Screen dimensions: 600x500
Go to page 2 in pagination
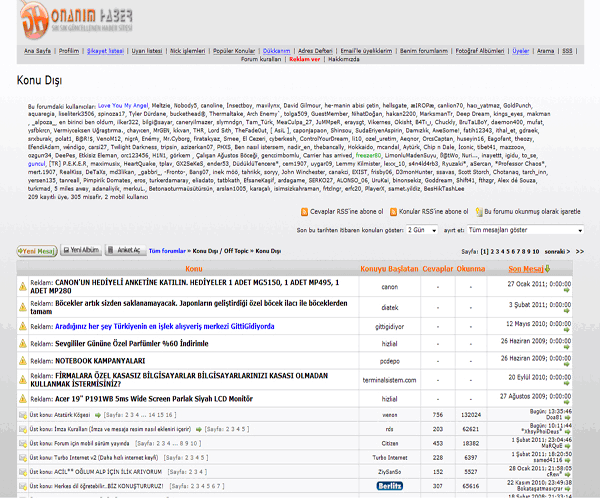[492, 252]
